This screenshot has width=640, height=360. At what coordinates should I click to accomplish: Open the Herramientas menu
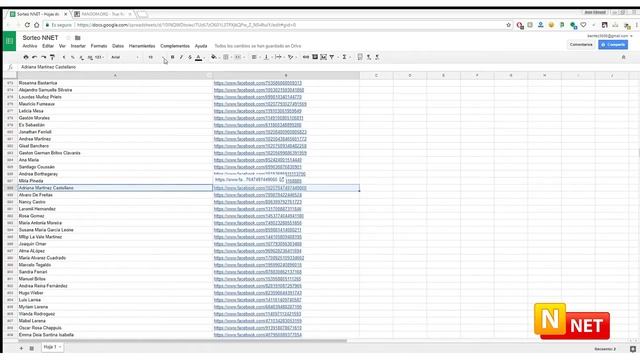(142, 46)
